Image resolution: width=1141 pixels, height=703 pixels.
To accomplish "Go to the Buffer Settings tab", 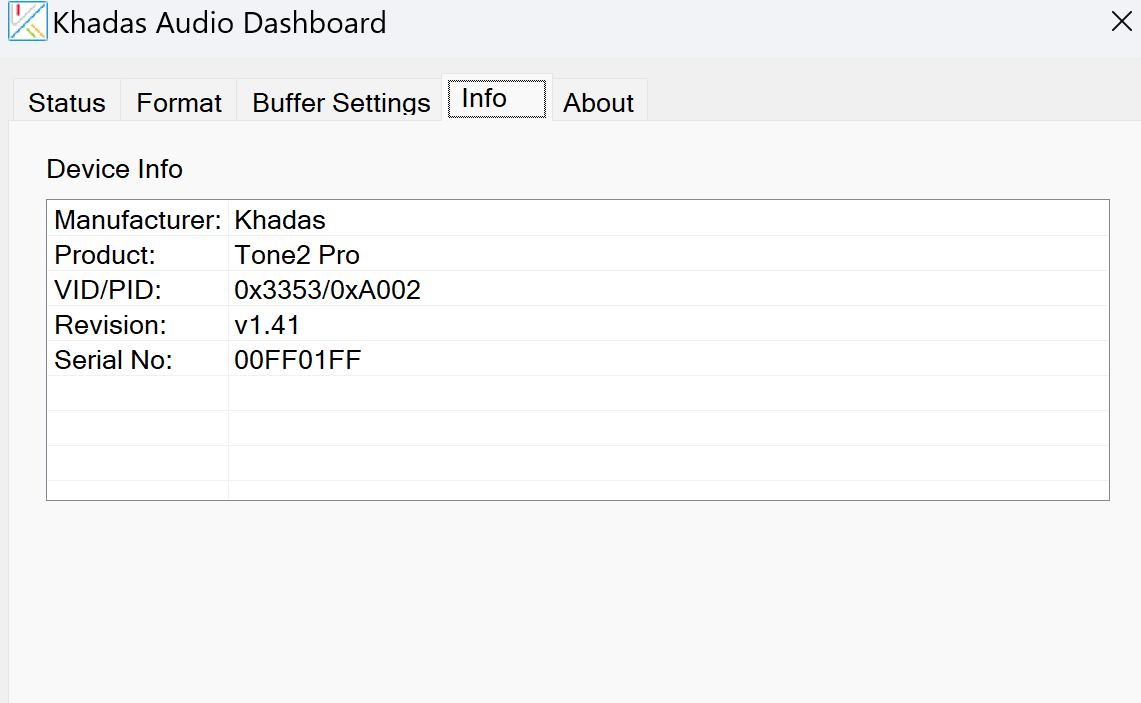I will click(x=341, y=103).
